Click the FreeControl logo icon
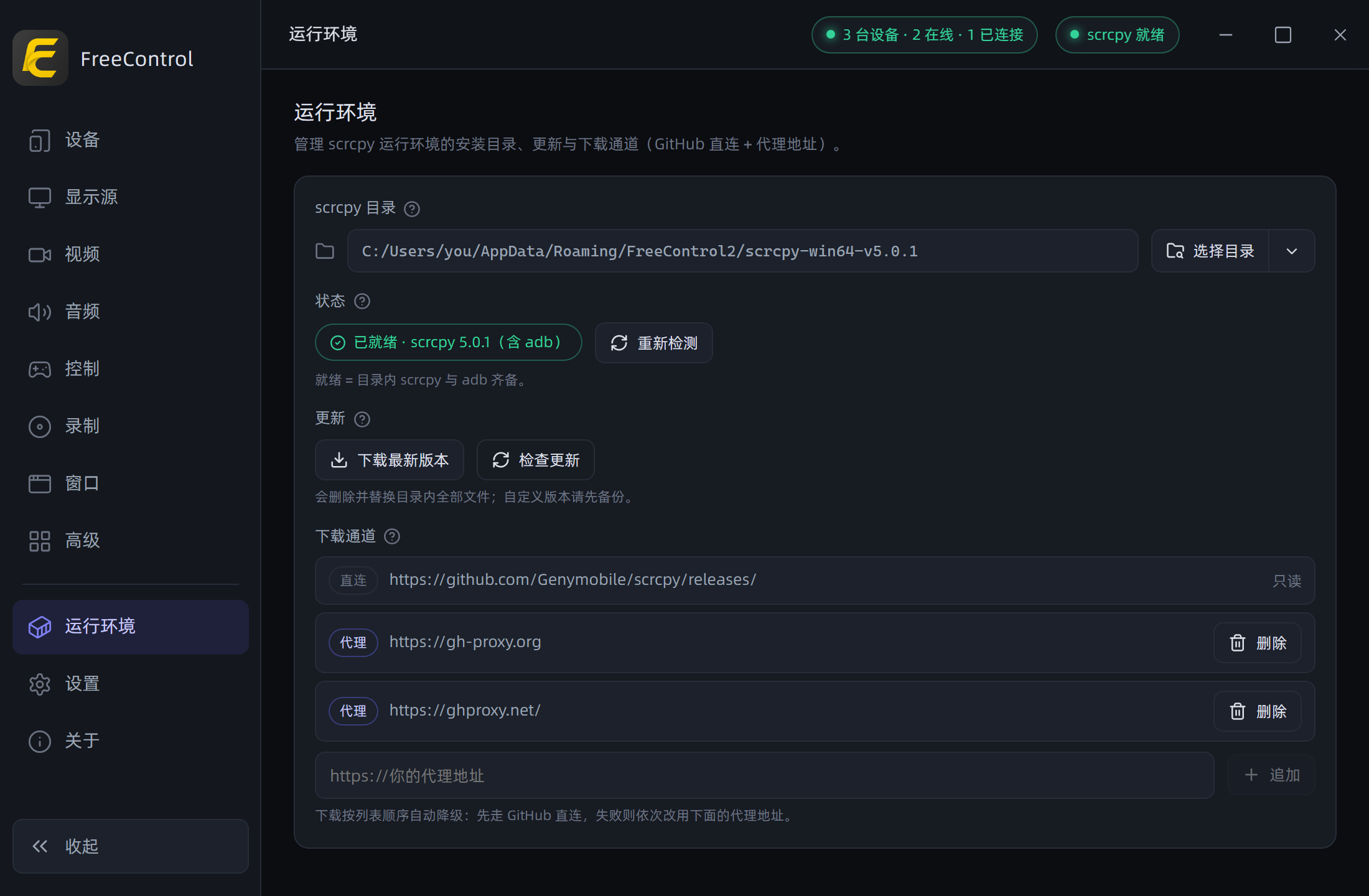Viewport: 1369px width, 896px height. pos(40,58)
